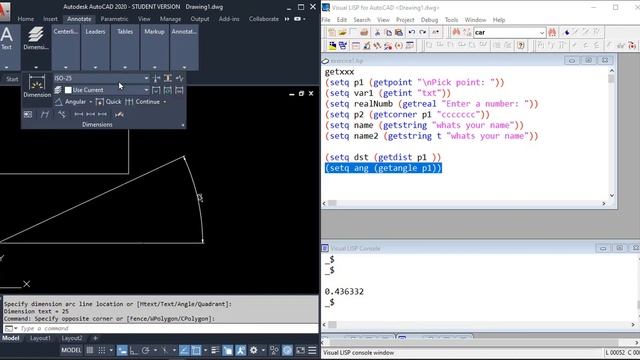
Task: Open the Dimension panel icon in ribbon
Action: (x=36, y=39)
